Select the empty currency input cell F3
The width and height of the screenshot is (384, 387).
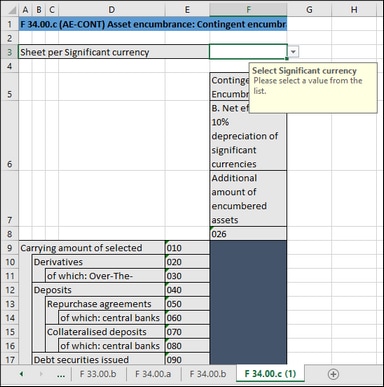point(248,52)
